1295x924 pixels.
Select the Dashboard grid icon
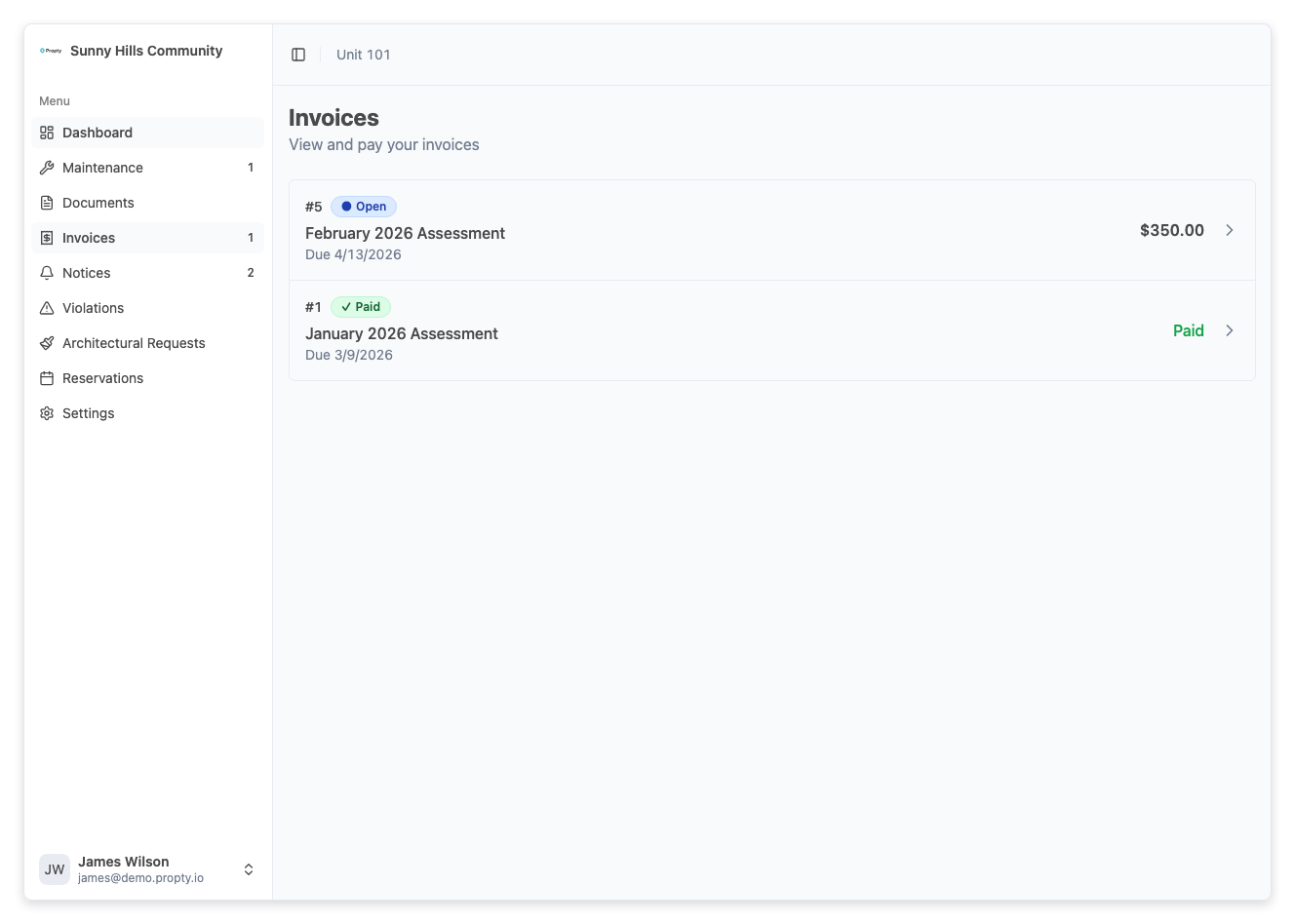click(x=47, y=133)
